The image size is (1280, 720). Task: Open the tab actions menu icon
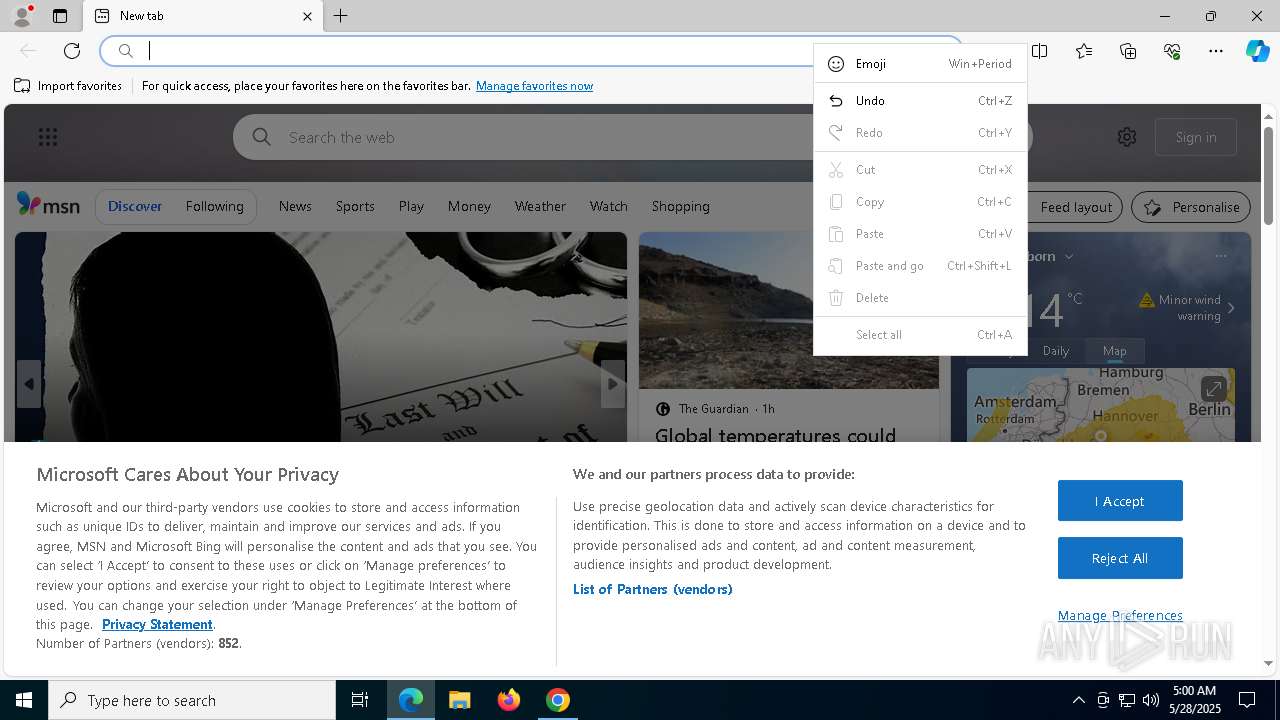point(60,16)
